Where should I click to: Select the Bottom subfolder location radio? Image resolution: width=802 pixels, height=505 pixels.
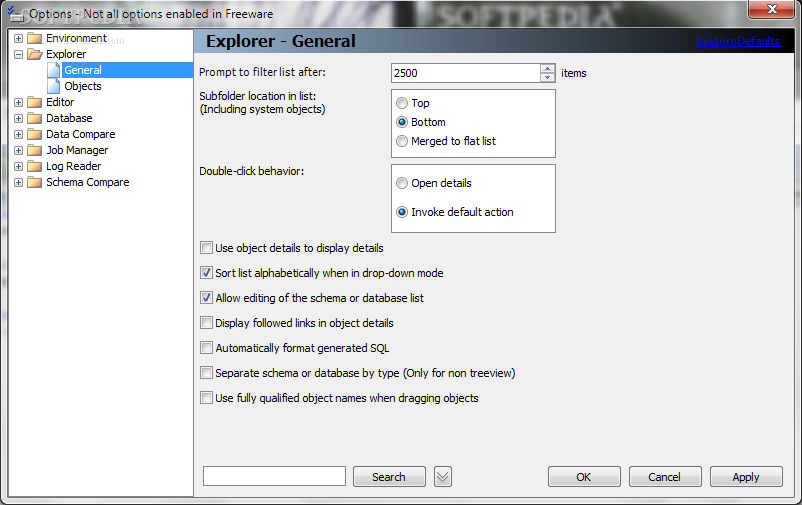point(402,122)
